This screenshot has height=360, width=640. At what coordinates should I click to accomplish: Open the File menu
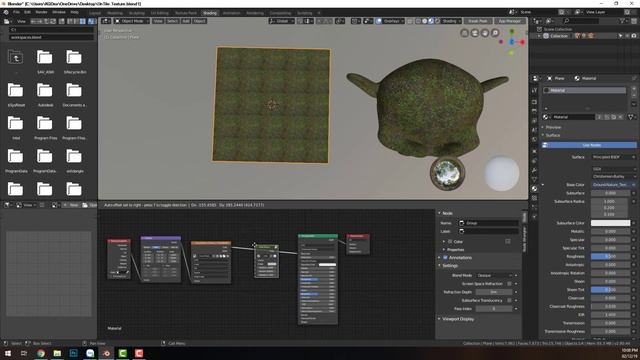pyautogui.click(x=16, y=12)
